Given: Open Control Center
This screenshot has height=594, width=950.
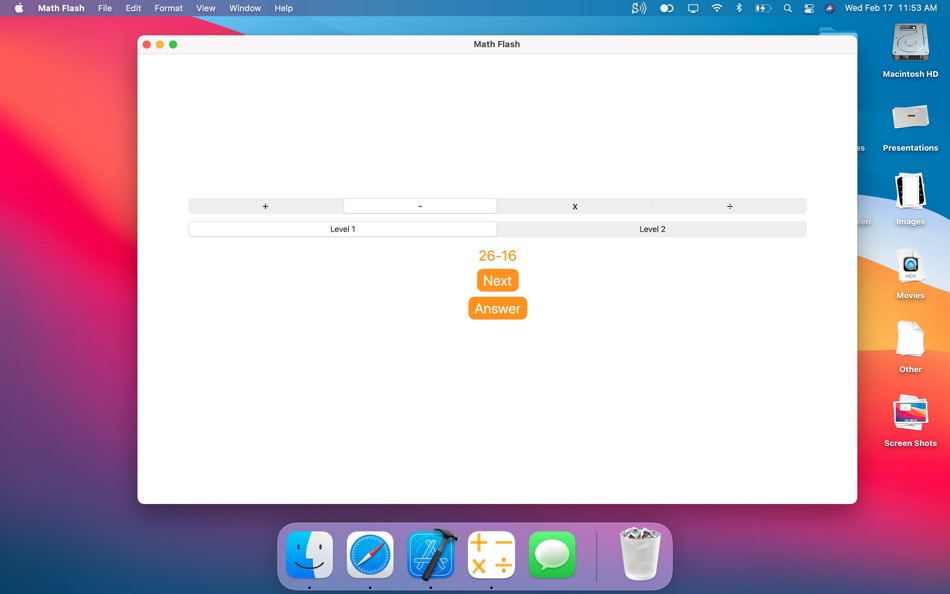Looking at the screenshot, I should tap(809, 8).
